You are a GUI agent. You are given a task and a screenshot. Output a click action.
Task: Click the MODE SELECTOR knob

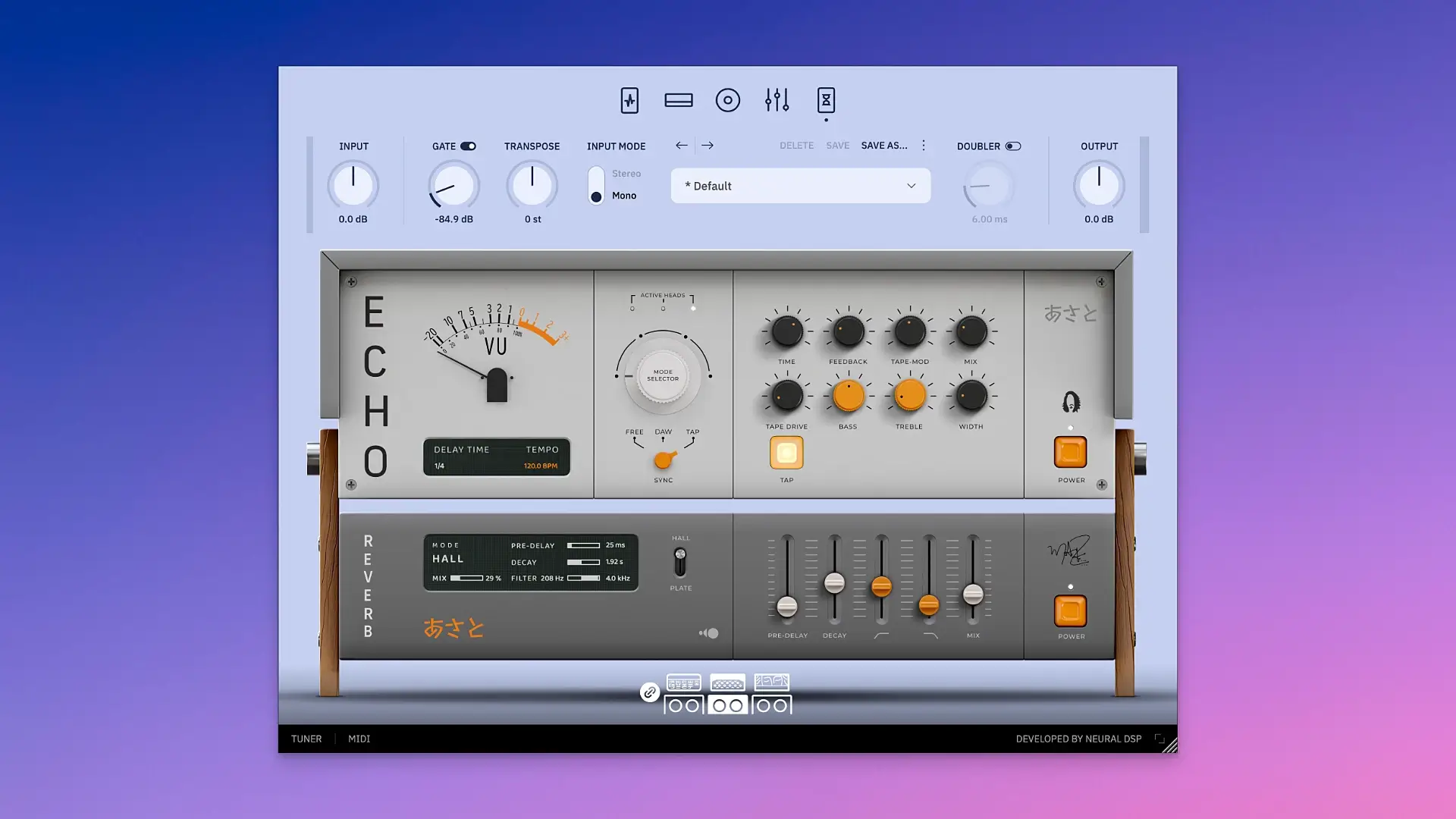pyautogui.click(x=663, y=376)
